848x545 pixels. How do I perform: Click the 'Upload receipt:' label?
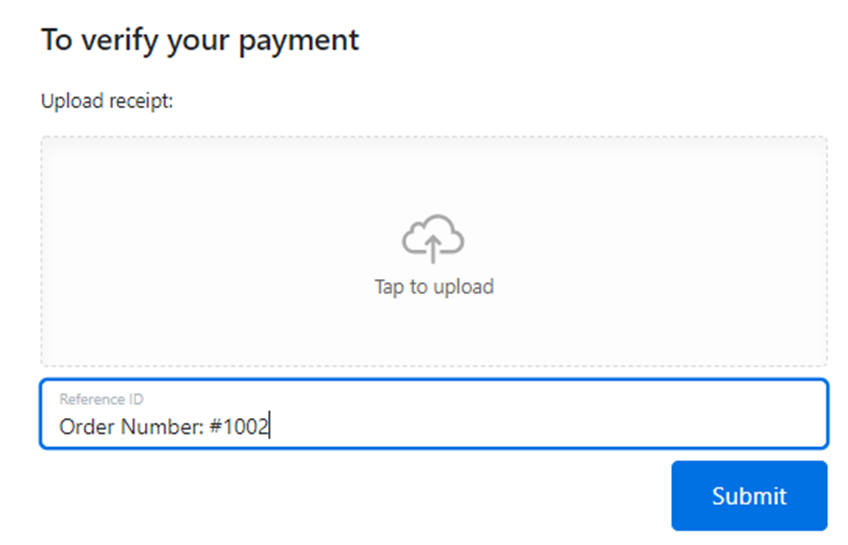(107, 101)
